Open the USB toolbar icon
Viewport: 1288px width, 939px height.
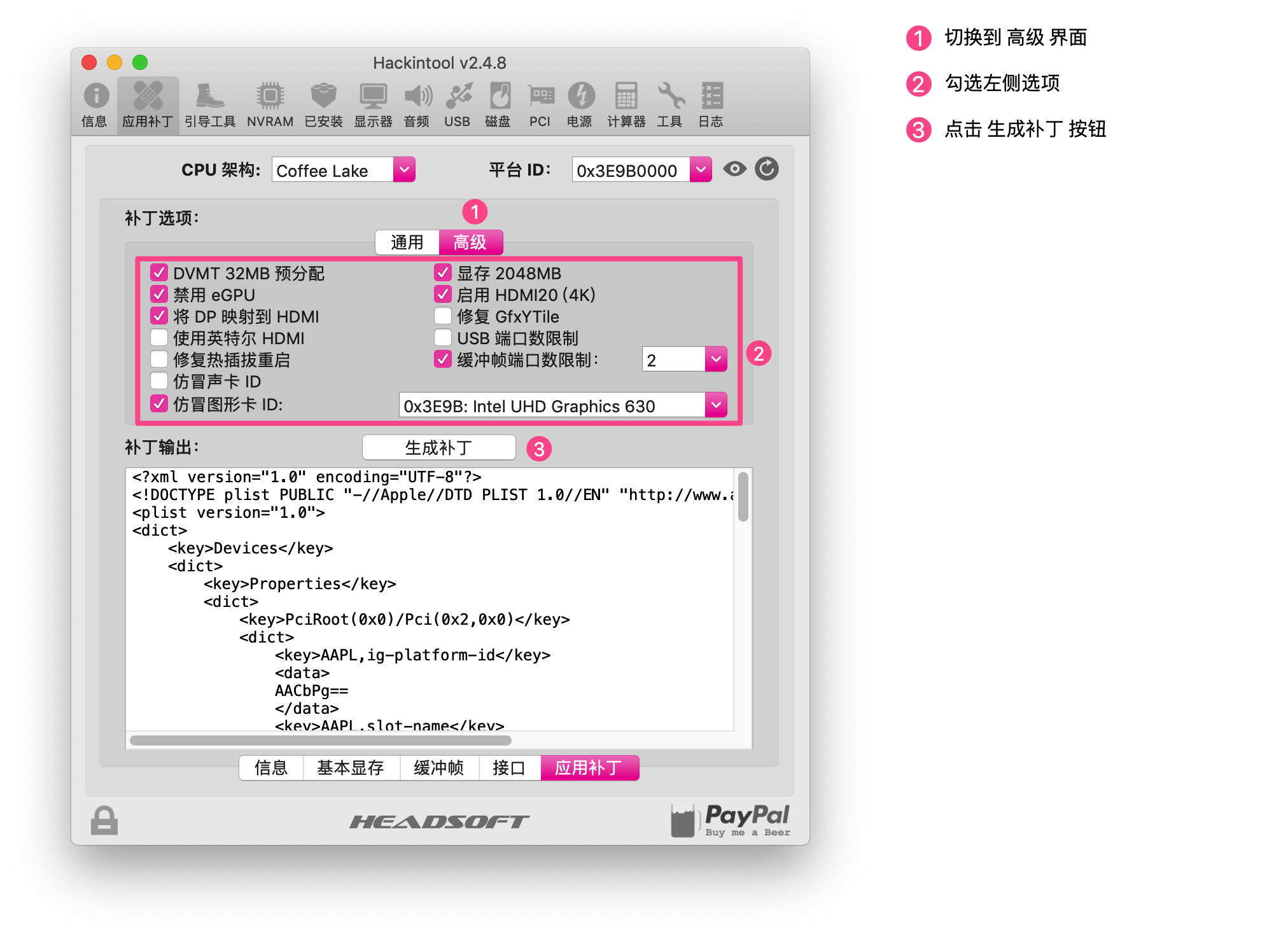coord(458,105)
